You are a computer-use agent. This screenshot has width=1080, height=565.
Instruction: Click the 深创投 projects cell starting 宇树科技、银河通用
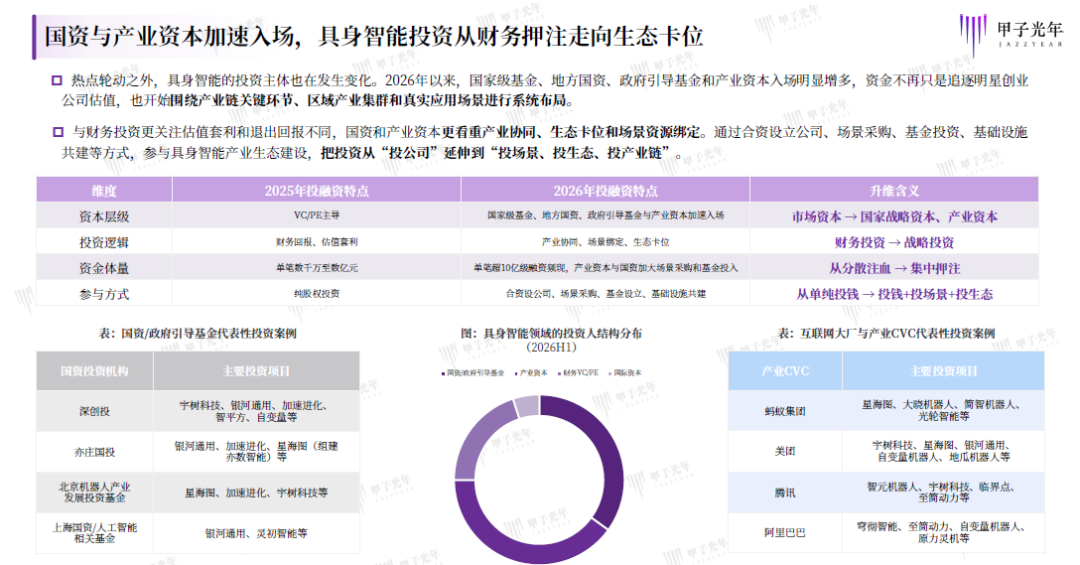(x=256, y=411)
